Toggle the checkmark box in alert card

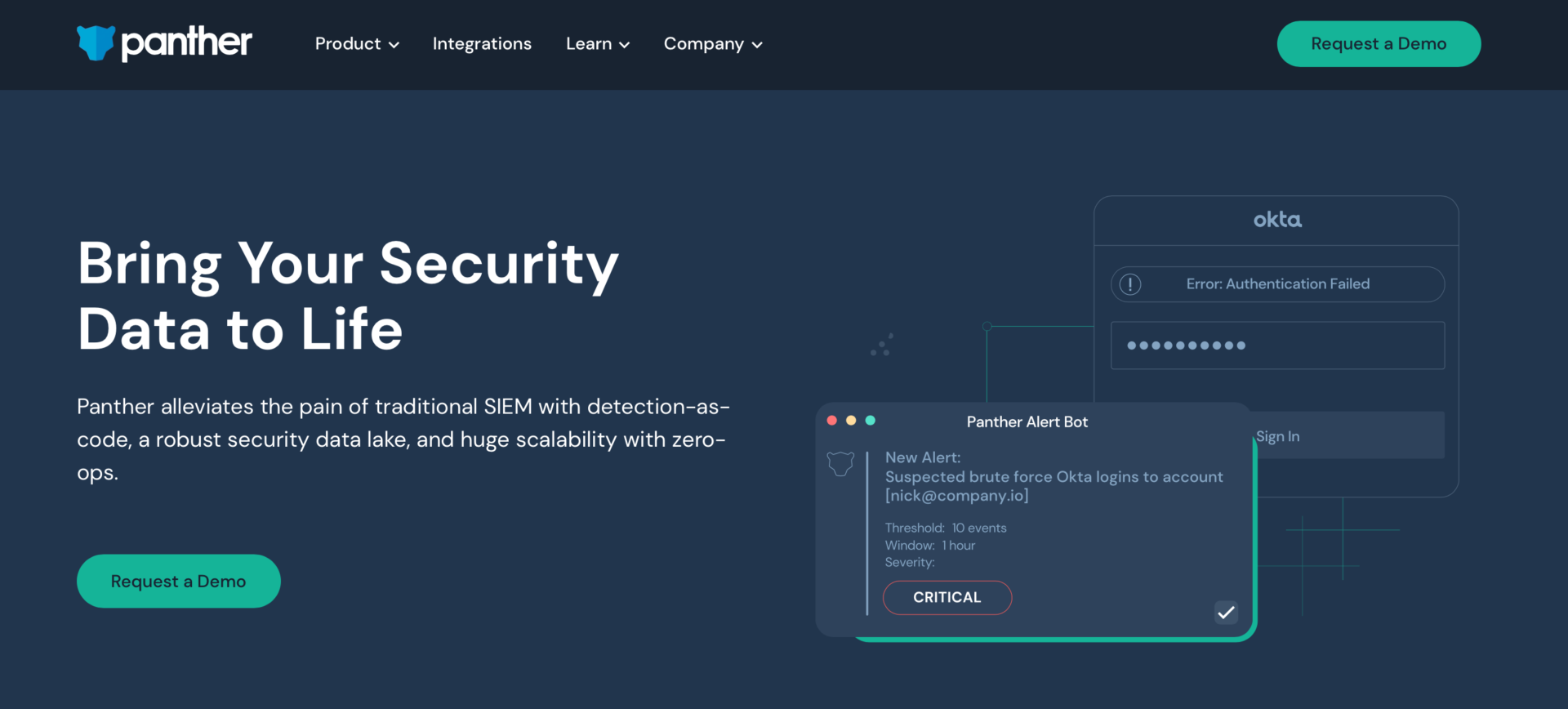click(x=1226, y=613)
